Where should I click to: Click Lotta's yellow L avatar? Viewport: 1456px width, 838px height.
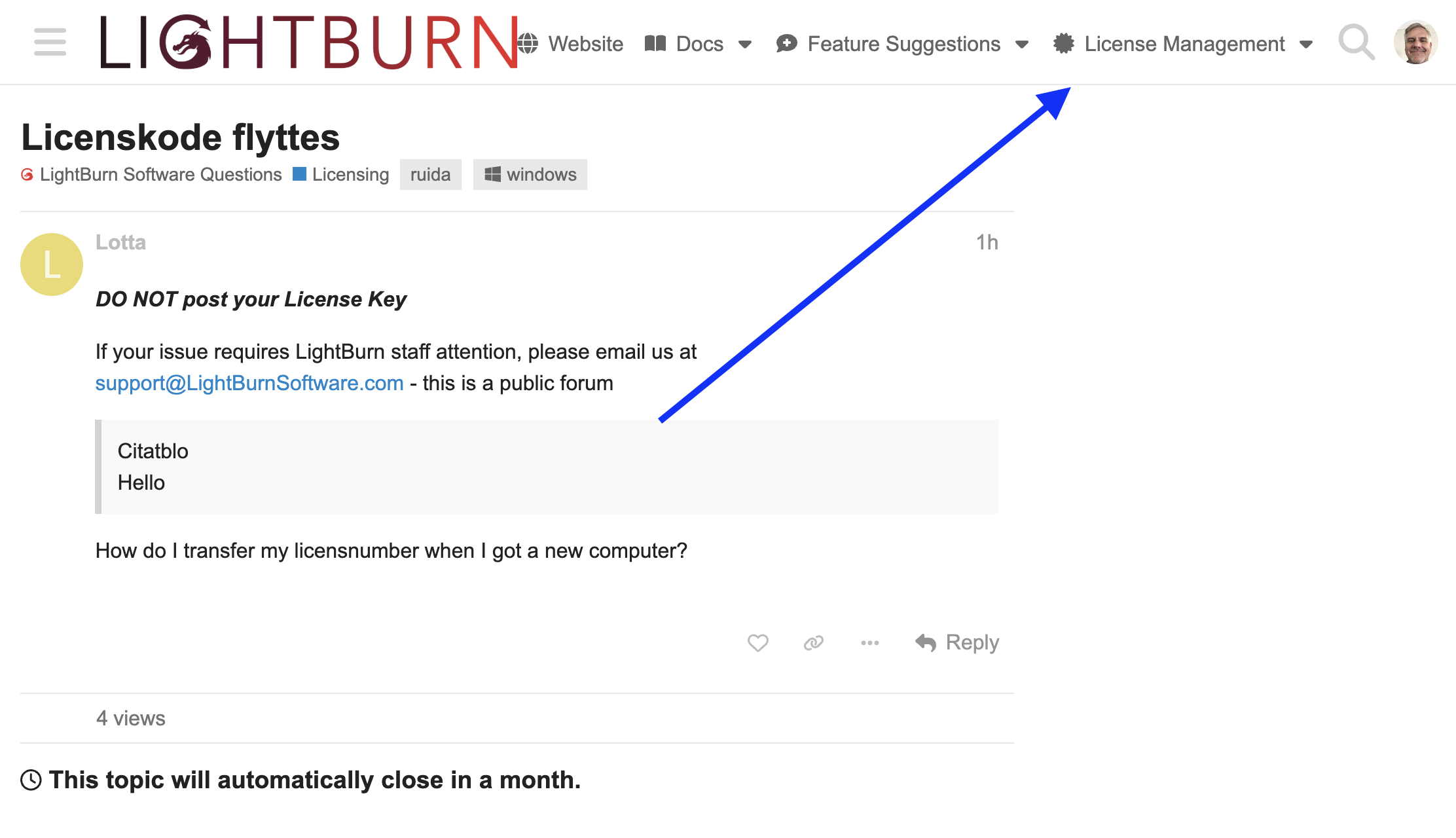(x=52, y=264)
